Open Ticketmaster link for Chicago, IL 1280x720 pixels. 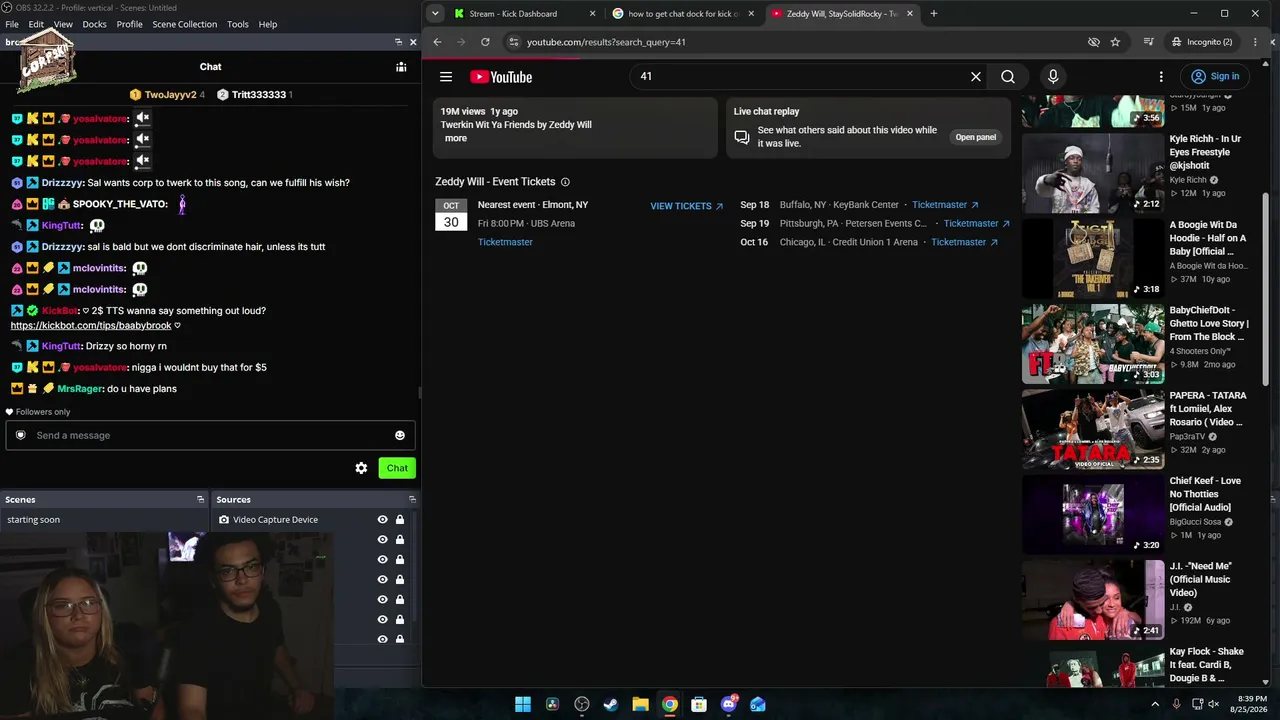pos(964,242)
